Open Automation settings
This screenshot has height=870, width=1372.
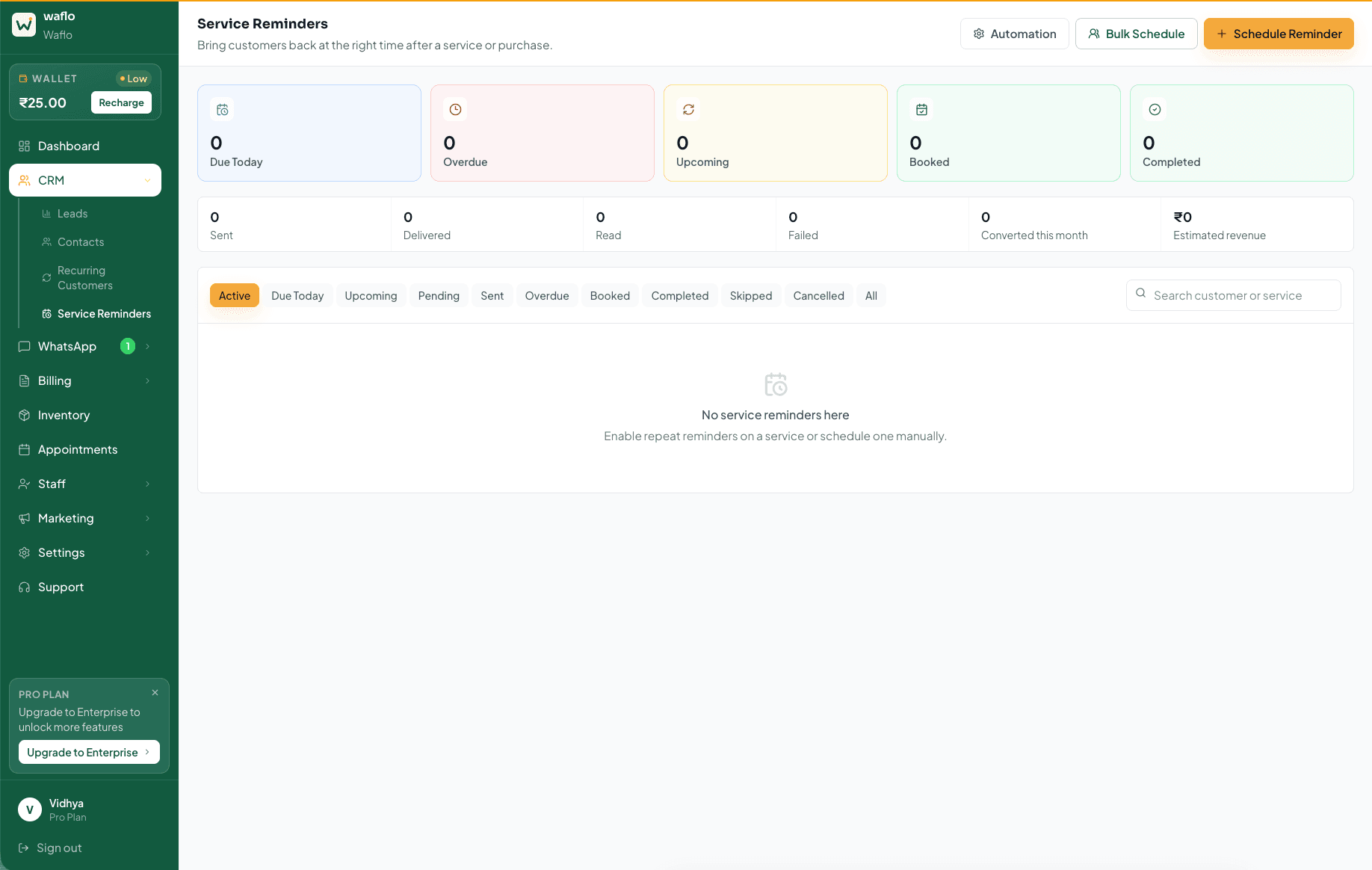coord(1014,34)
